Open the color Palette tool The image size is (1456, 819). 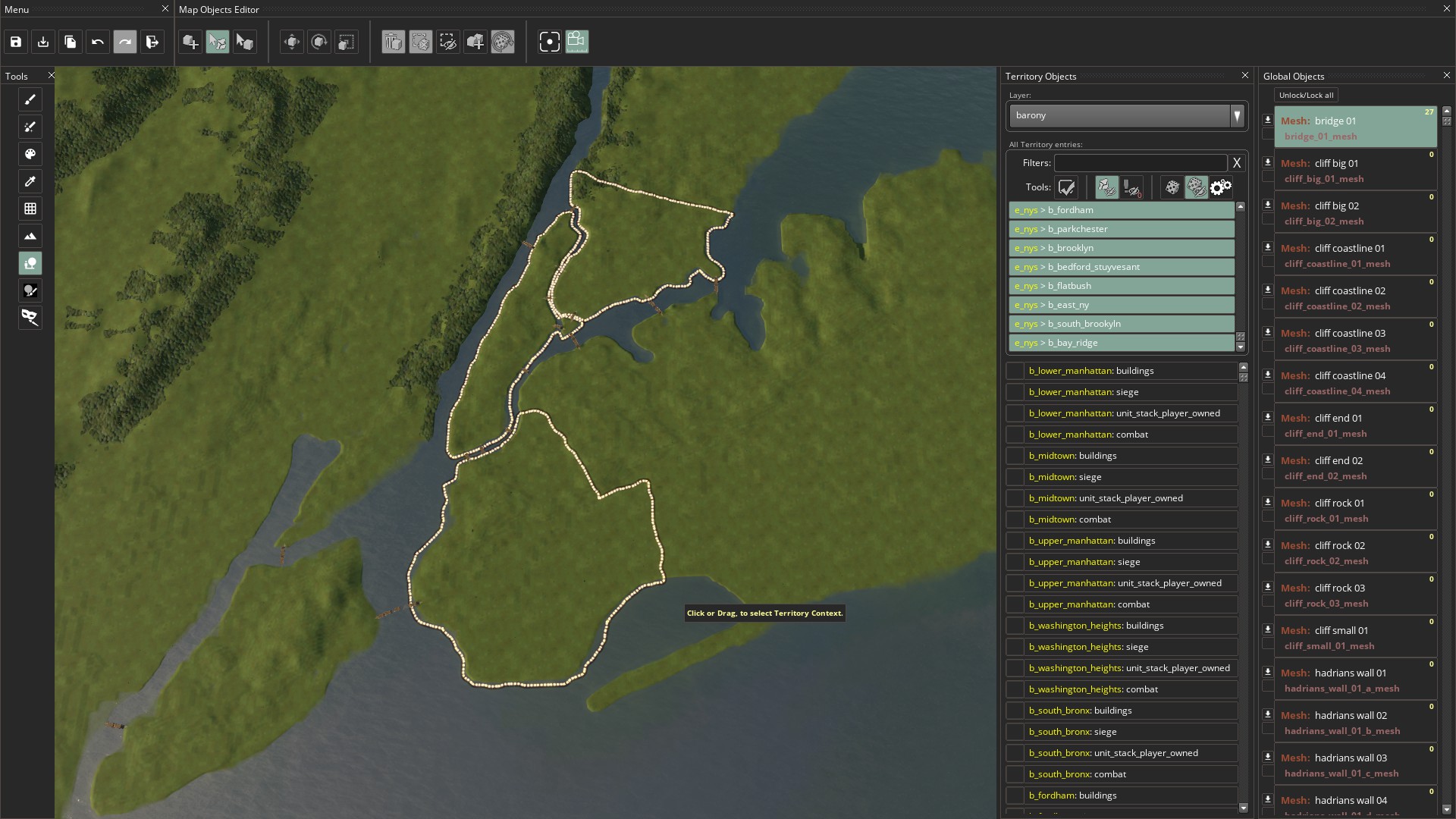coord(30,154)
